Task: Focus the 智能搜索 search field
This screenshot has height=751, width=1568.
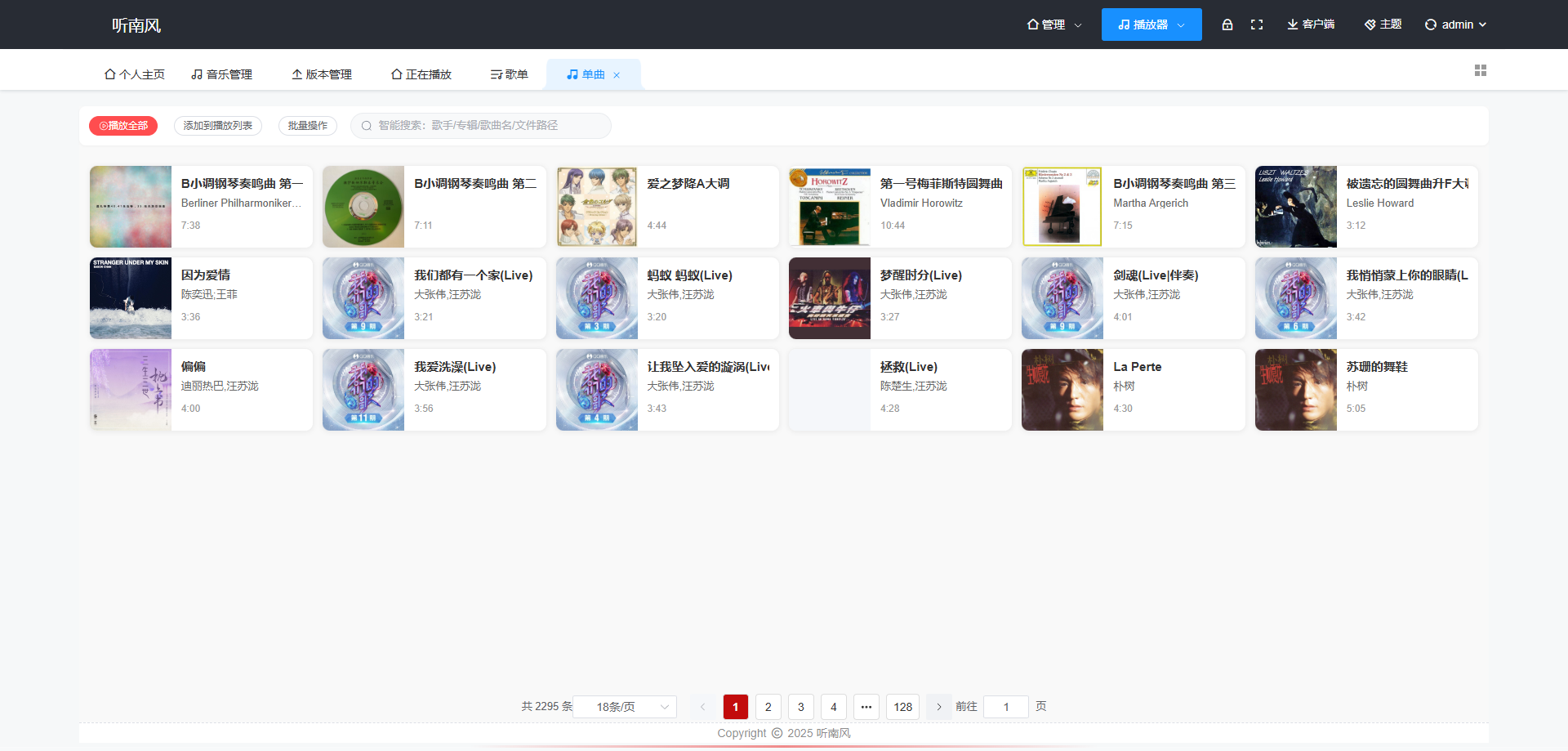Action: pyautogui.click(x=481, y=126)
